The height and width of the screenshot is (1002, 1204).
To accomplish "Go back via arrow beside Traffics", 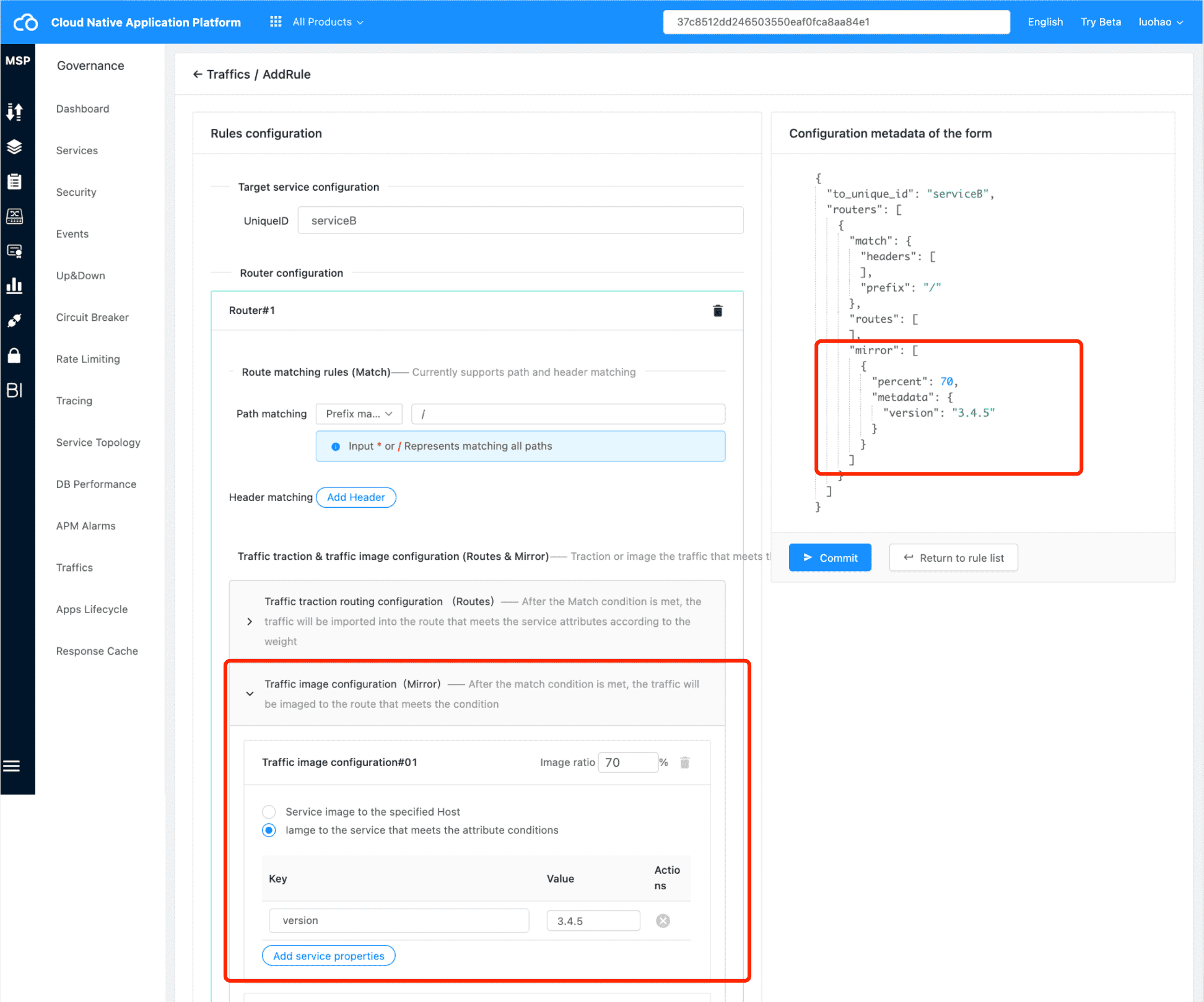I will pos(198,74).
